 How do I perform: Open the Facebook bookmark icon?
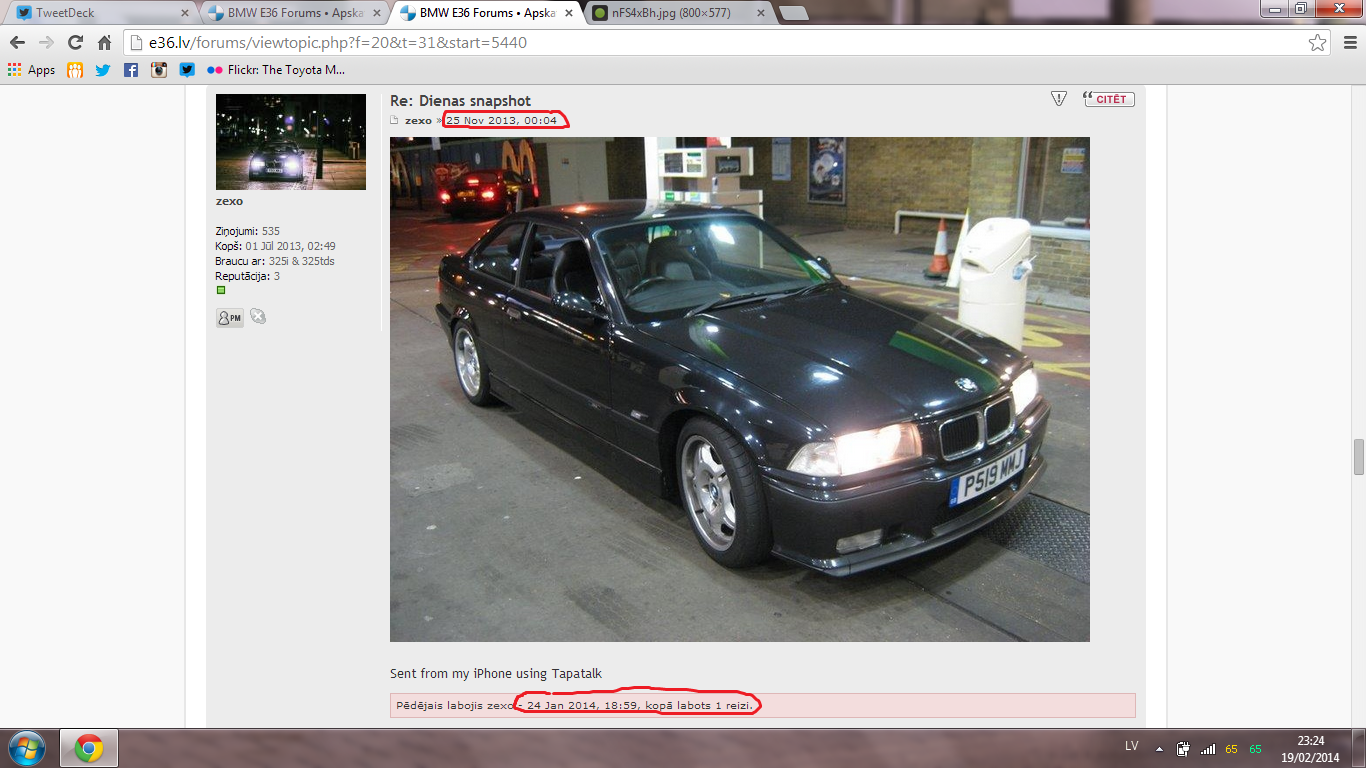(x=131, y=70)
